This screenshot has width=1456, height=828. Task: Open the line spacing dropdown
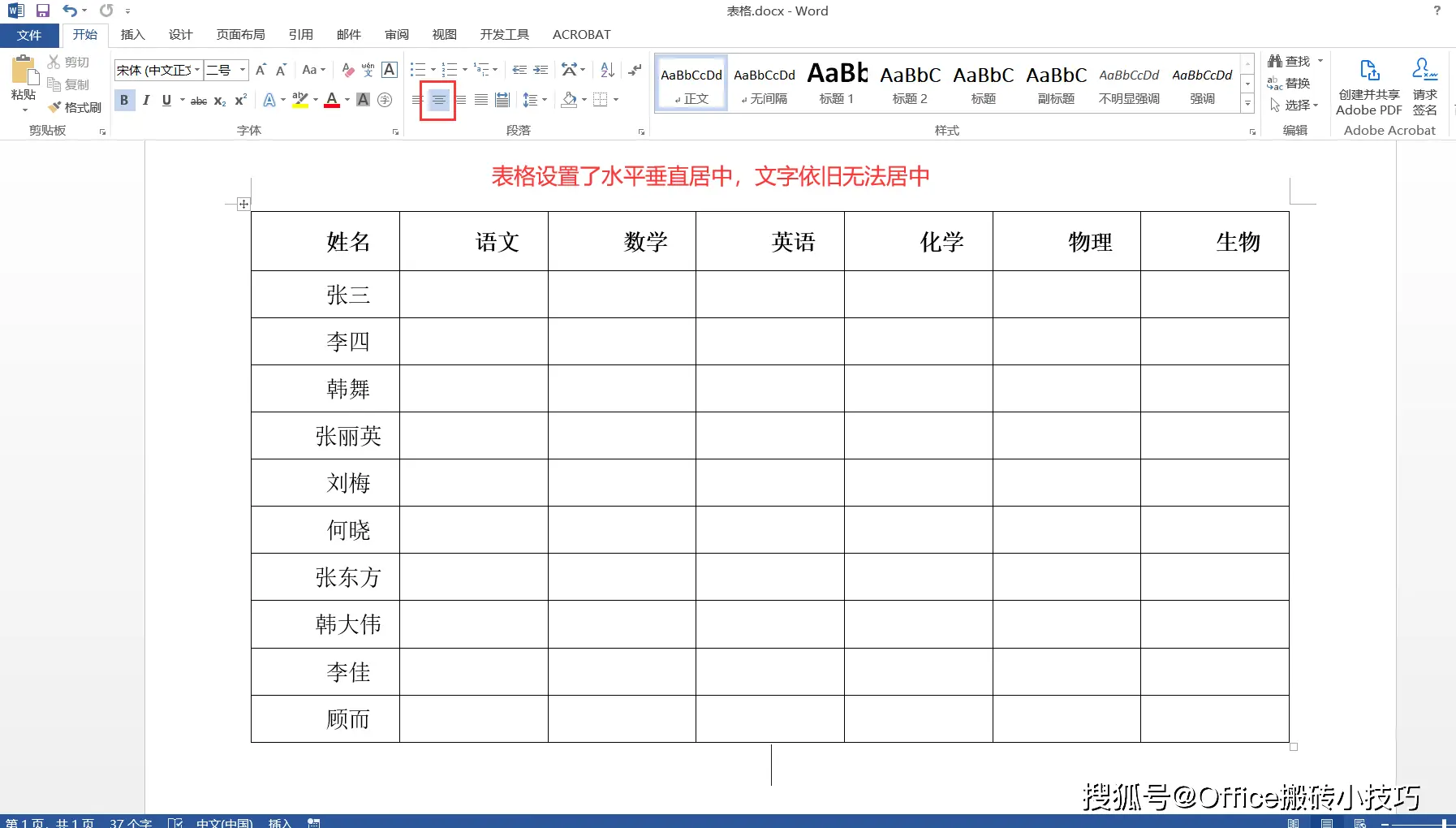[534, 100]
